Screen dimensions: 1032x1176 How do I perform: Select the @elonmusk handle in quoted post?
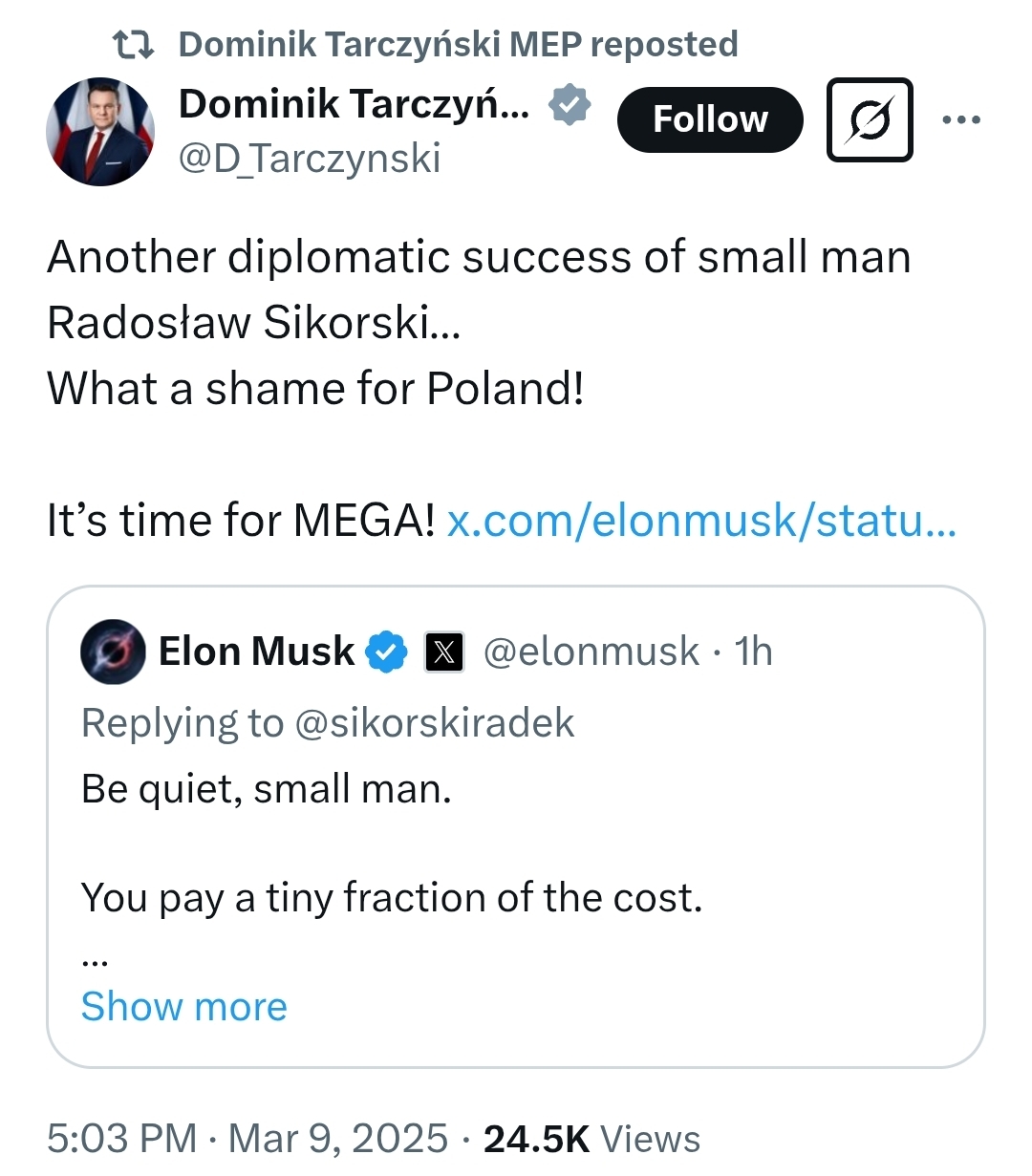point(591,652)
